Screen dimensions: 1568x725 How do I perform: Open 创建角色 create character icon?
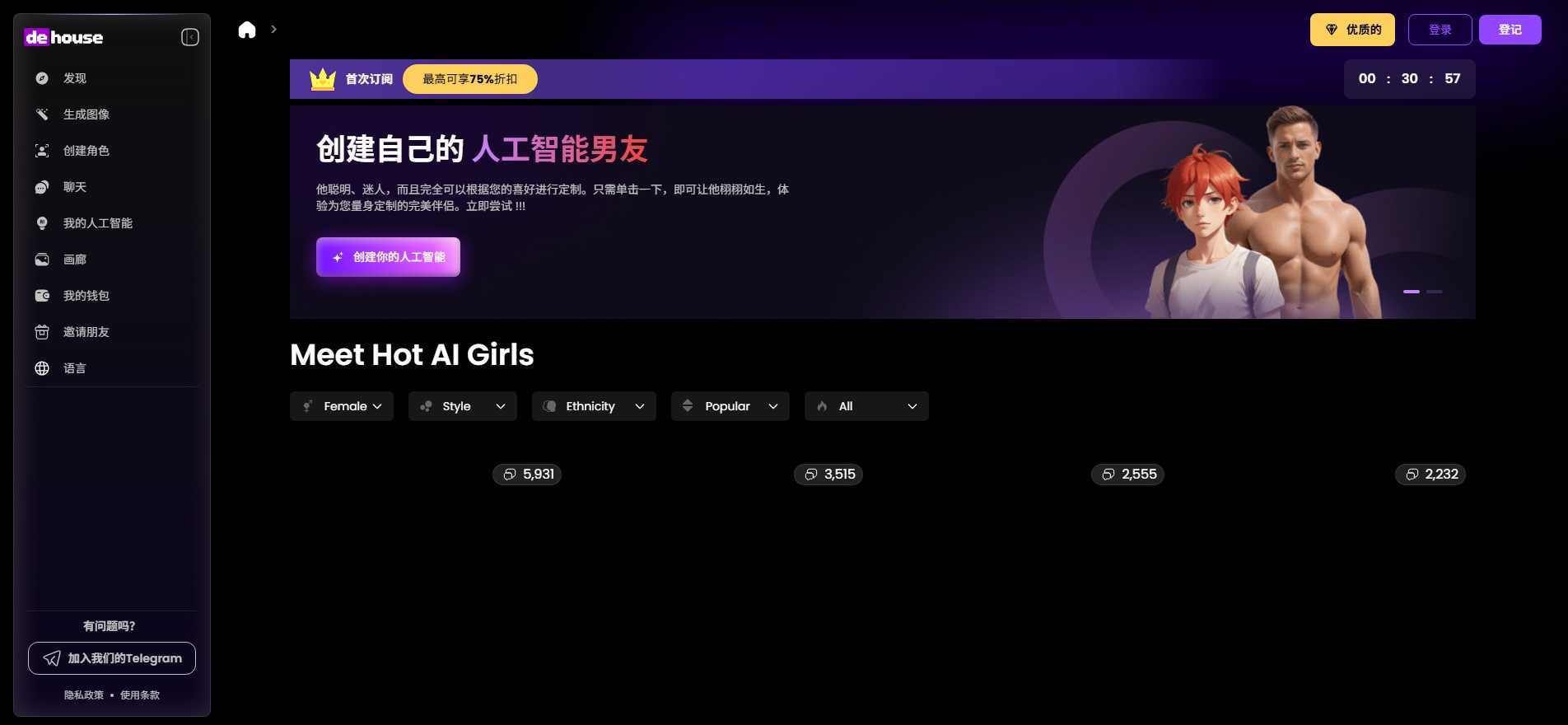(x=42, y=151)
